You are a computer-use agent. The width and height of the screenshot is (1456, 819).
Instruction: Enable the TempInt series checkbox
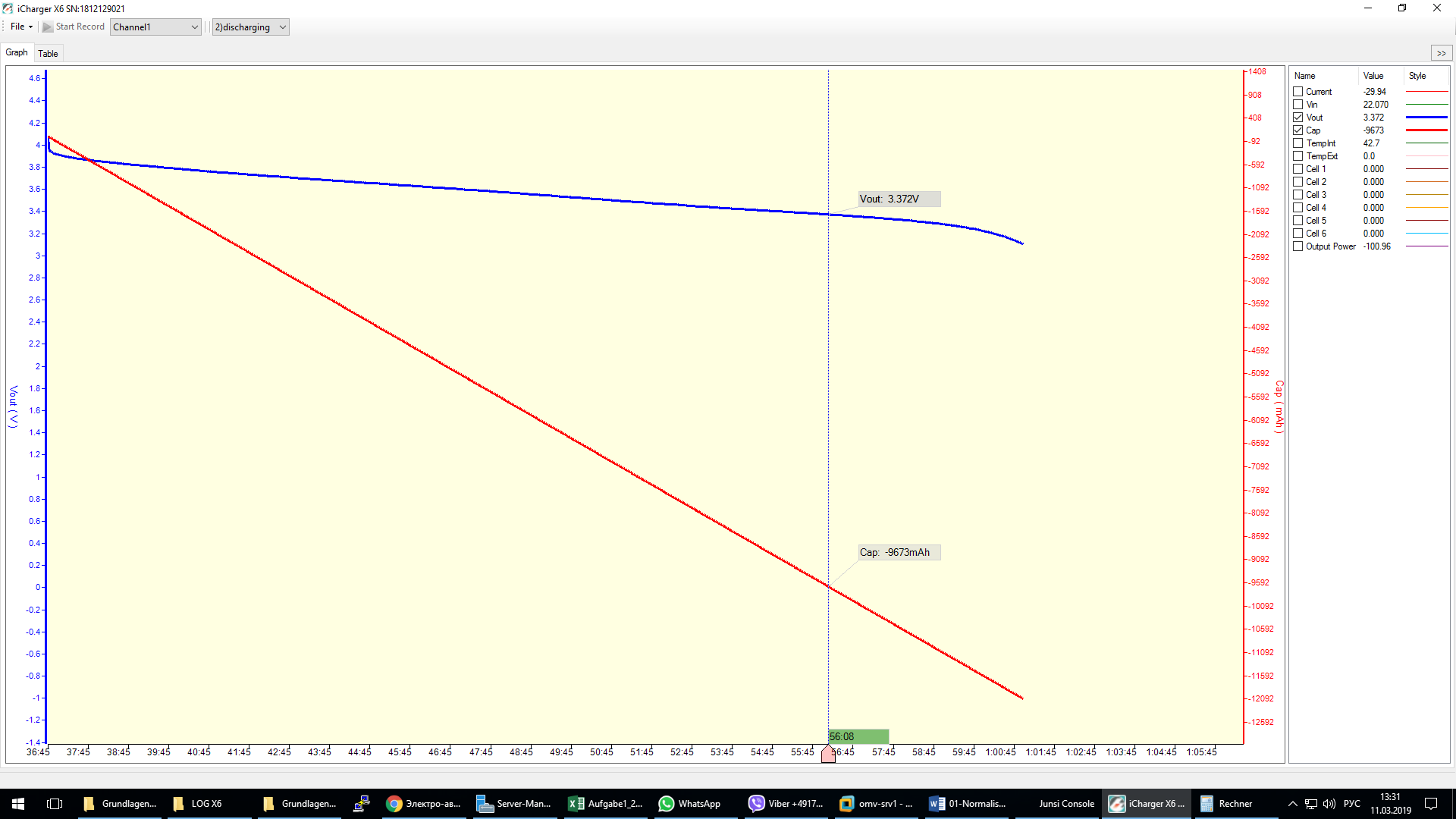(1298, 143)
